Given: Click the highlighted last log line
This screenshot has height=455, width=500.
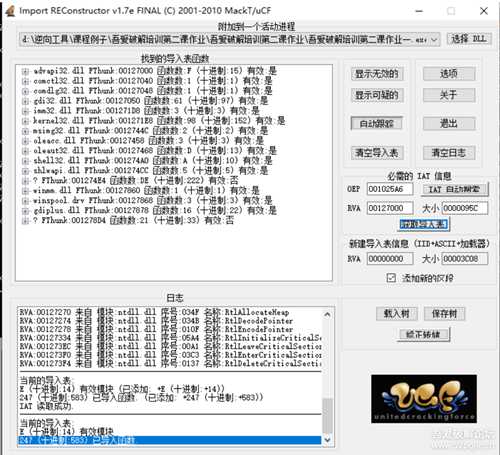Looking at the screenshot, I should click(x=170, y=440).
